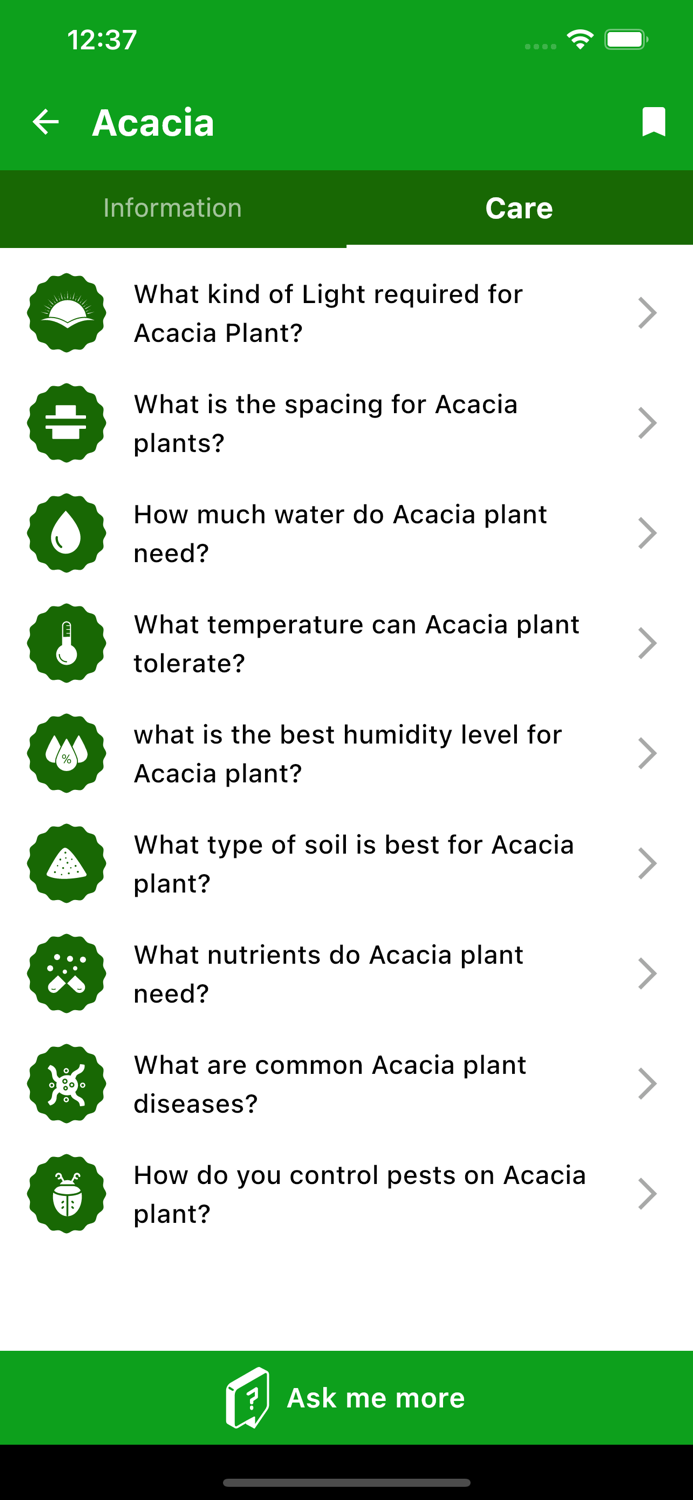Switch to the Information tab
The image size is (693, 1500).
click(x=172, y=208)
